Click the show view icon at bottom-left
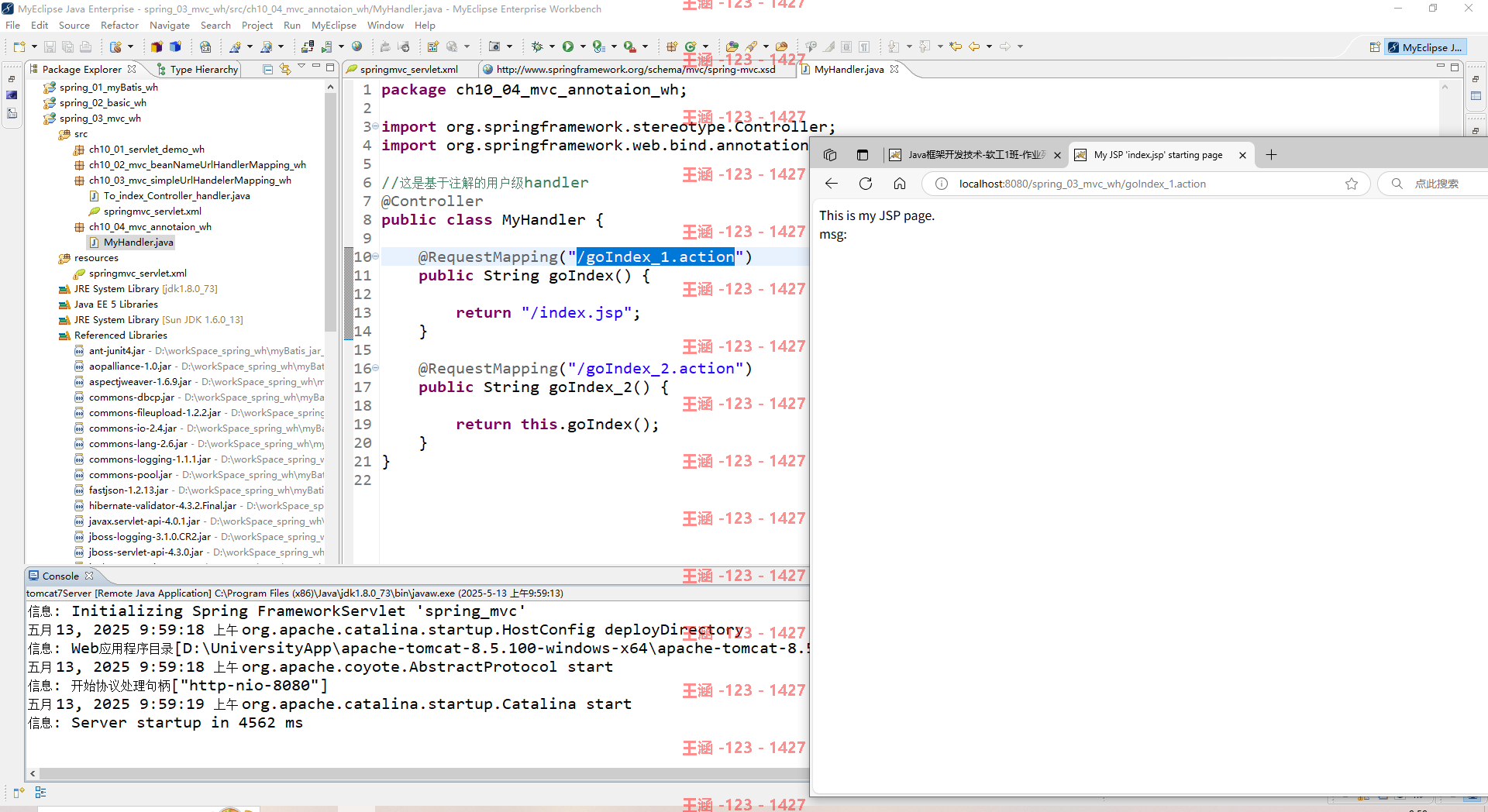Image resolution: width=1488 pixels, height=812 pixels. (x=19, y=792)
